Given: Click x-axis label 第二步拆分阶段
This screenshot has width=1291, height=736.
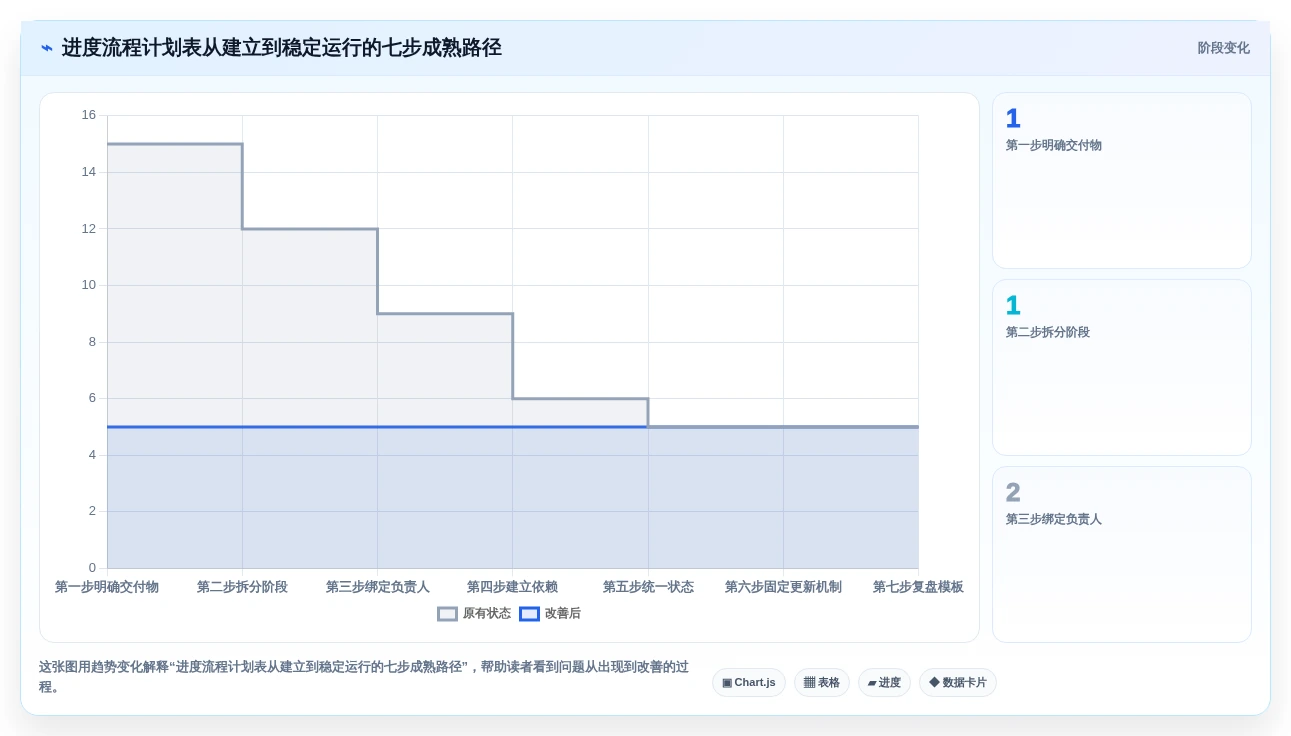Looking at the screenshot, I should click(242, 587).
